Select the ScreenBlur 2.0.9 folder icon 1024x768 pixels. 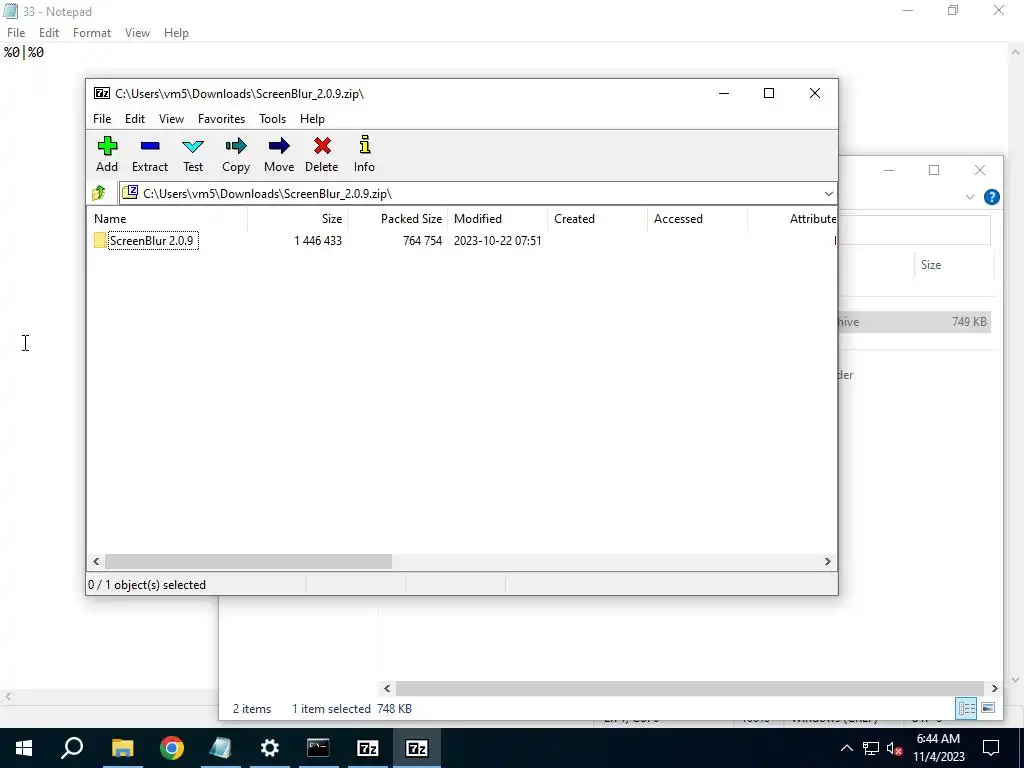click(x=100, y=240)
